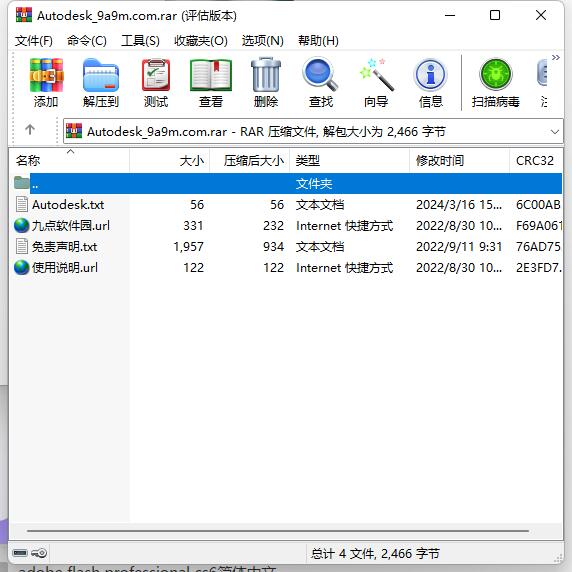Image resolution: width=572 pixels, height=572 pixels.
Task: Open the 命令(C) menu
Action: [87, 40]
